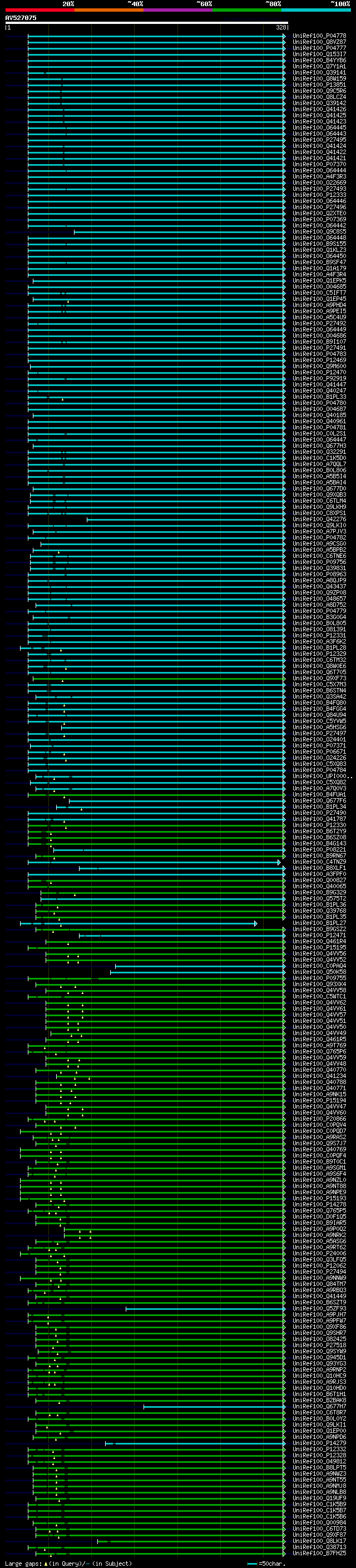Click the white query sequence bar
356x1568 pixels.
click(146, 22)
